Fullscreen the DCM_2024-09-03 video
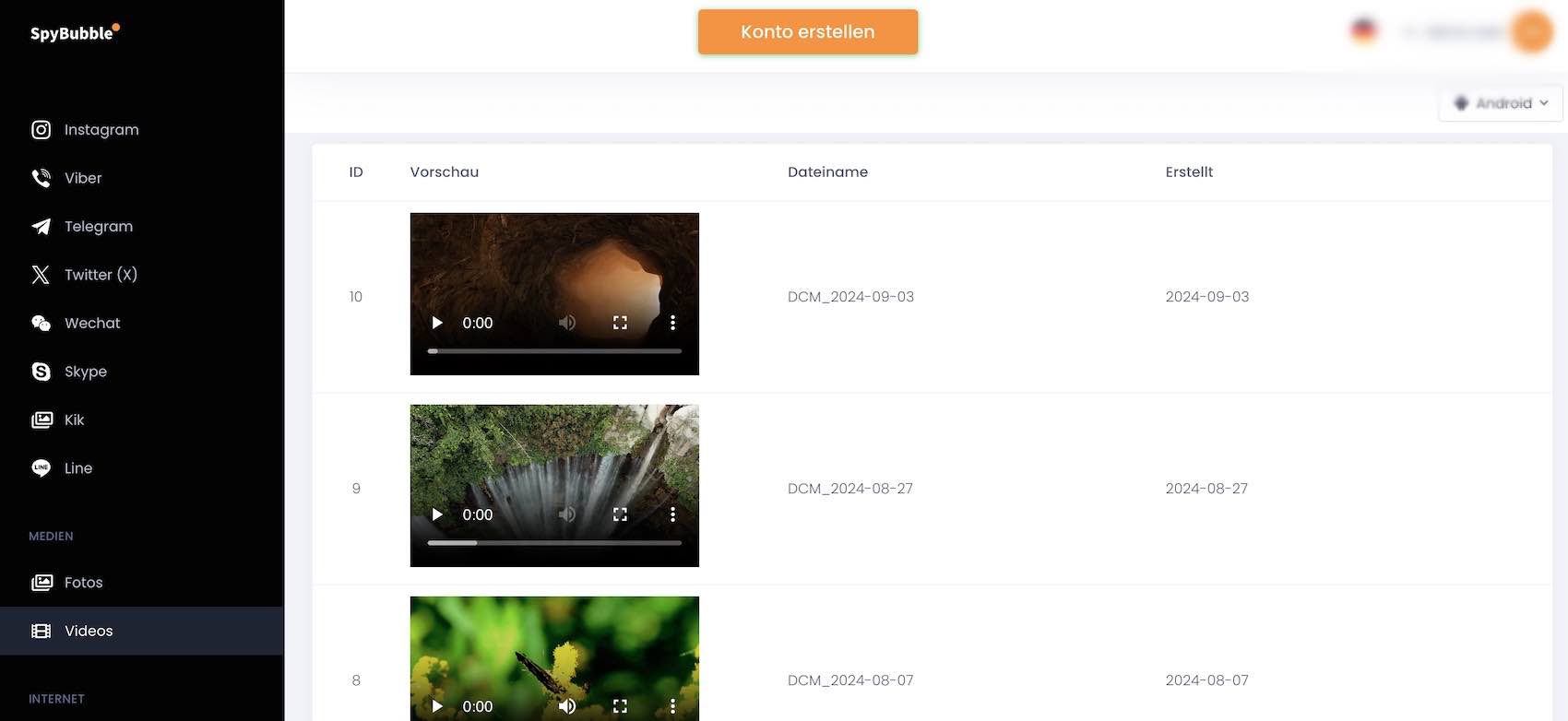 [620, 323]
